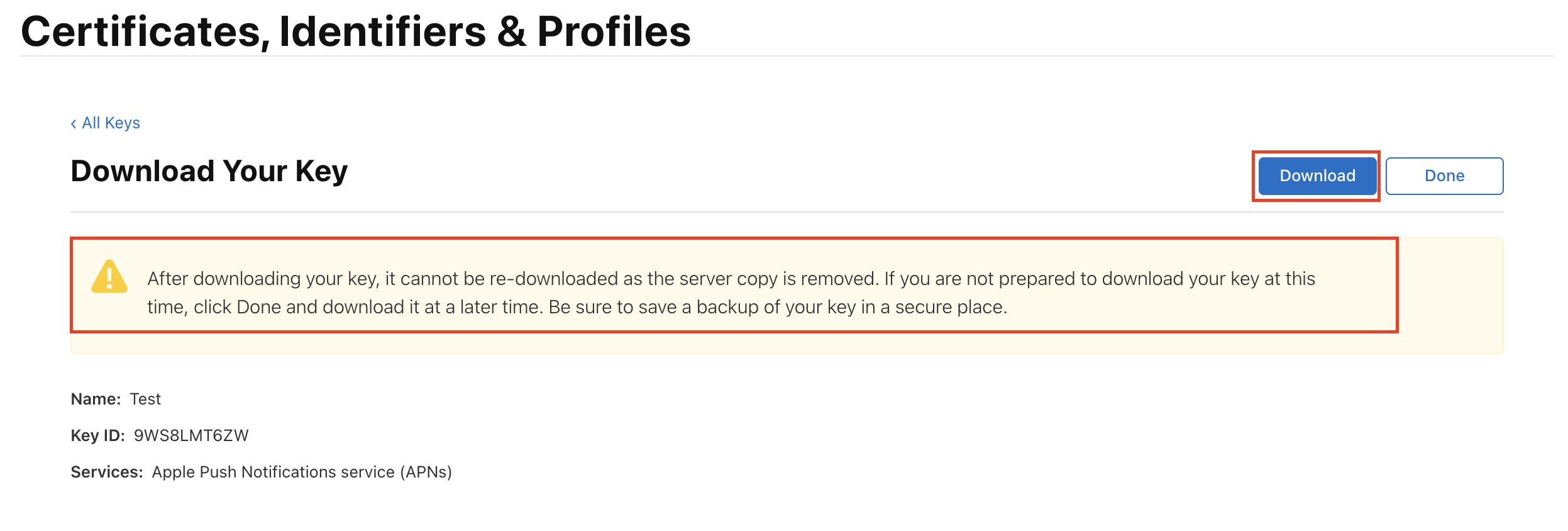
Task: Click the back chevron before All Keys
Action: pyautogui.click(x=74, y=123)
